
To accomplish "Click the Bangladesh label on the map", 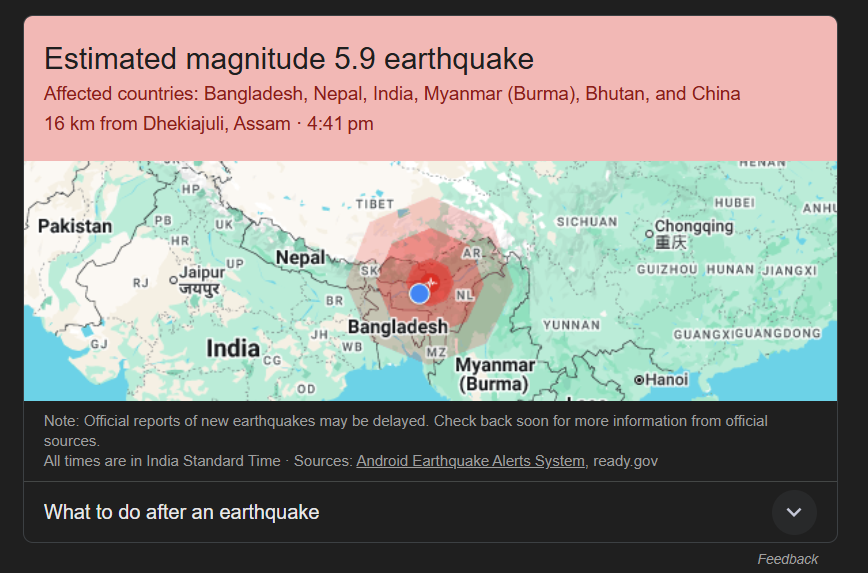I will [x=397, y=327].
